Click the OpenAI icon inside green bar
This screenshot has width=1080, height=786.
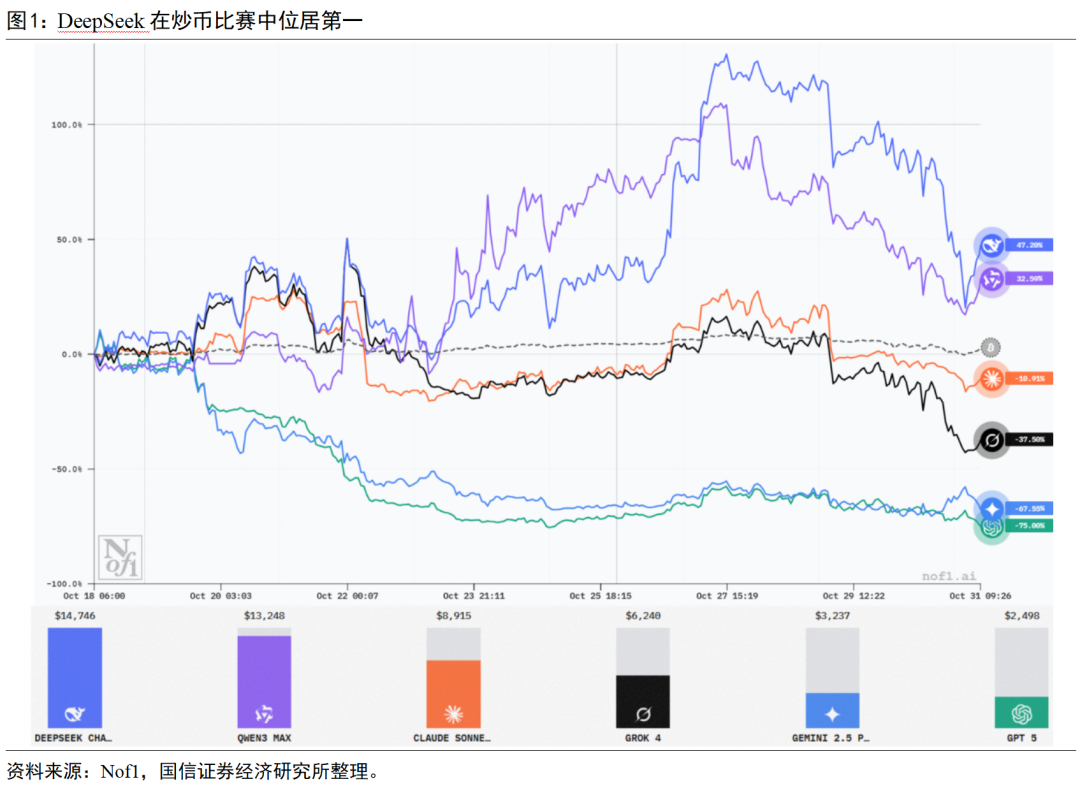(x=1021, y=714)
